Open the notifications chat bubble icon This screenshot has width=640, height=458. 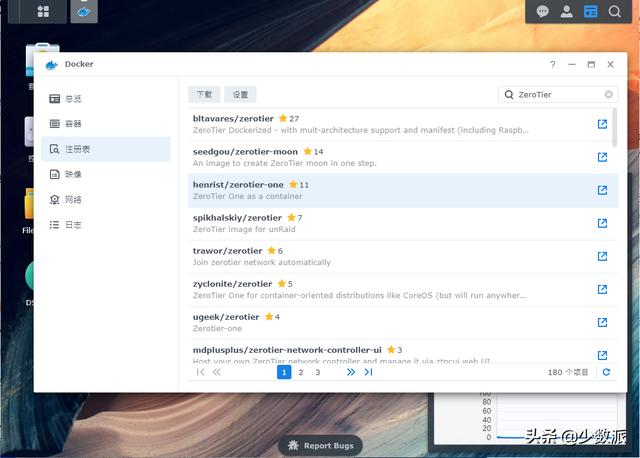tap(542, 11)
